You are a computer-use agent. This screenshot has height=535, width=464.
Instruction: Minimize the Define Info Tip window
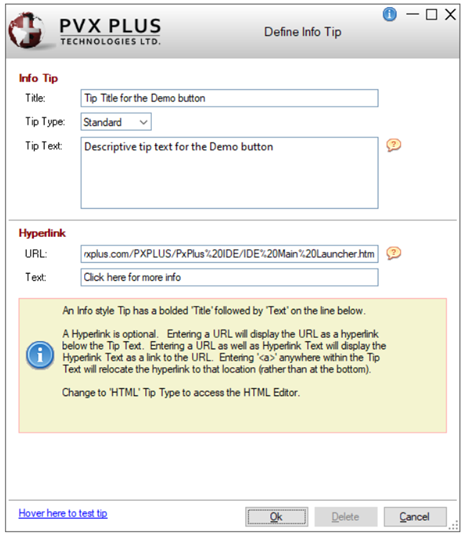point(412,14)
